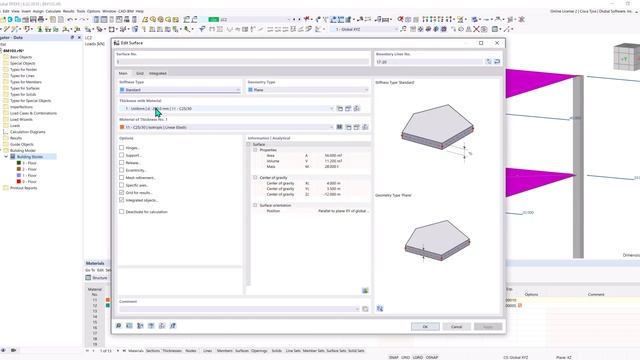
Task: Open the material library book icon
Action: 340,127
